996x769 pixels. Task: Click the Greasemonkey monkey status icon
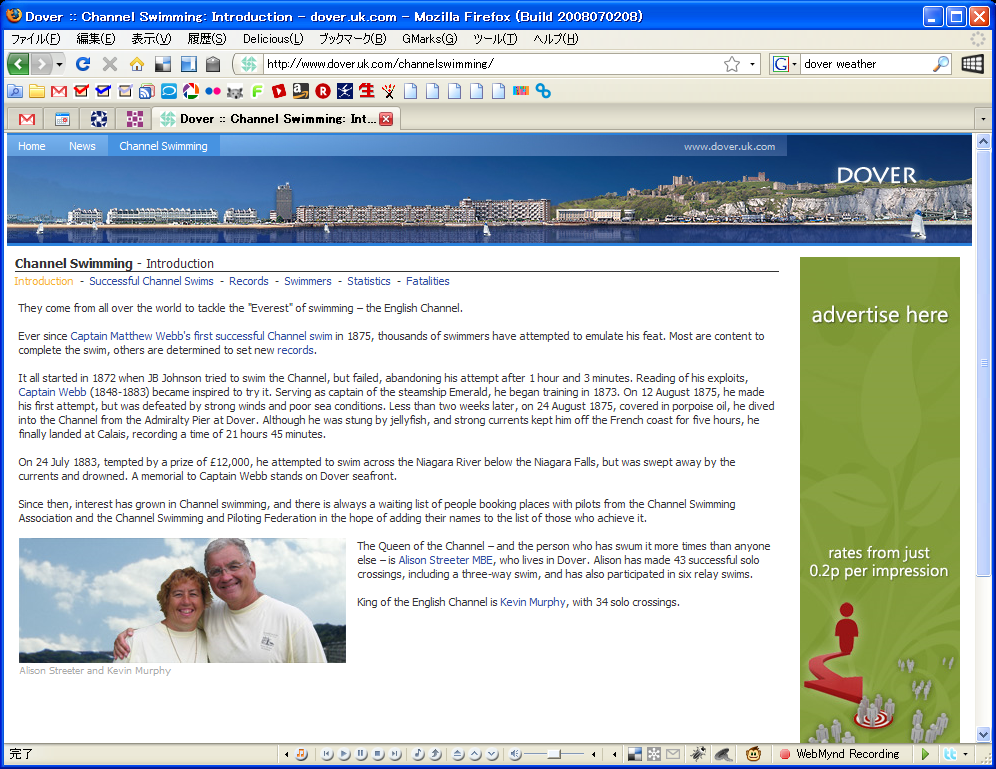pyautogui.click(x=753, y=754)
